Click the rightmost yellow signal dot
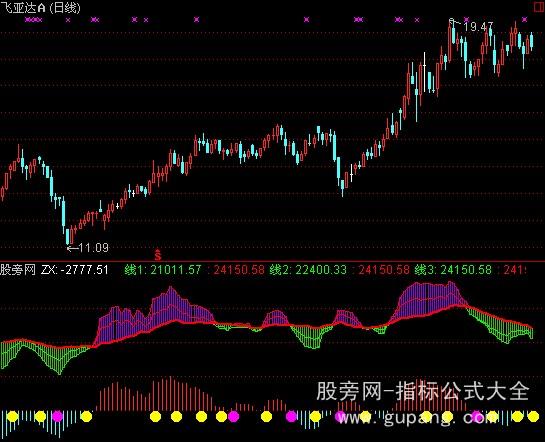This screenshot has width=545, height=442. 533,416
